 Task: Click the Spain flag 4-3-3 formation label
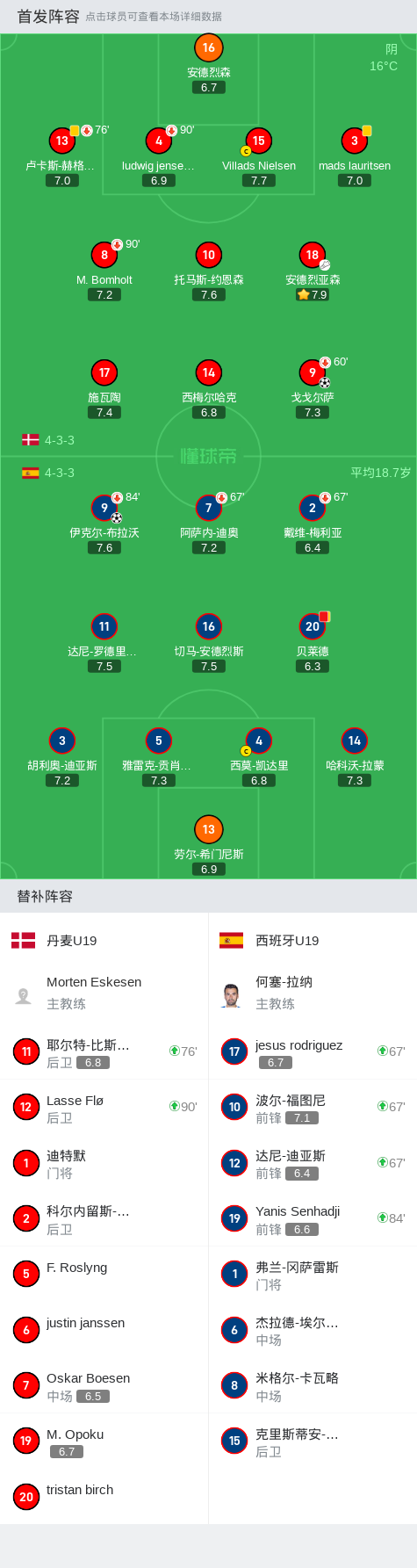click(x=48, y=473)
